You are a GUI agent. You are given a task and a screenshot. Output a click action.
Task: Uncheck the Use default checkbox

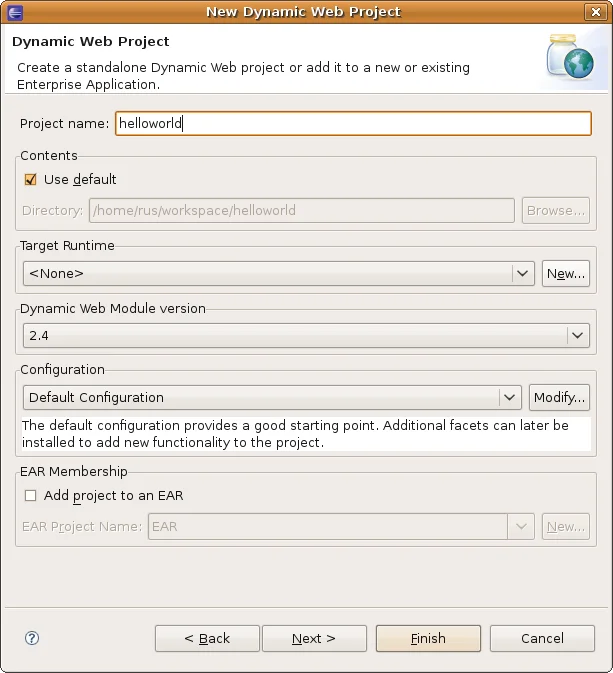(x=30, y=180)
